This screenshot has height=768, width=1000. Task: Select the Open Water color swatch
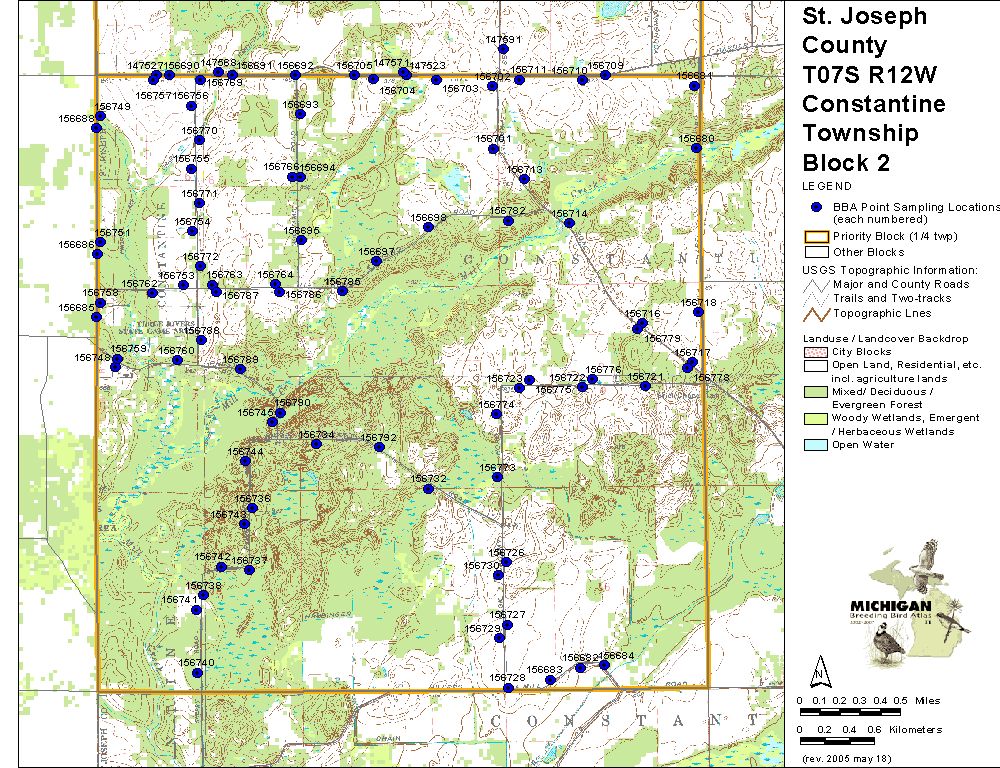(x=816, y=445)
